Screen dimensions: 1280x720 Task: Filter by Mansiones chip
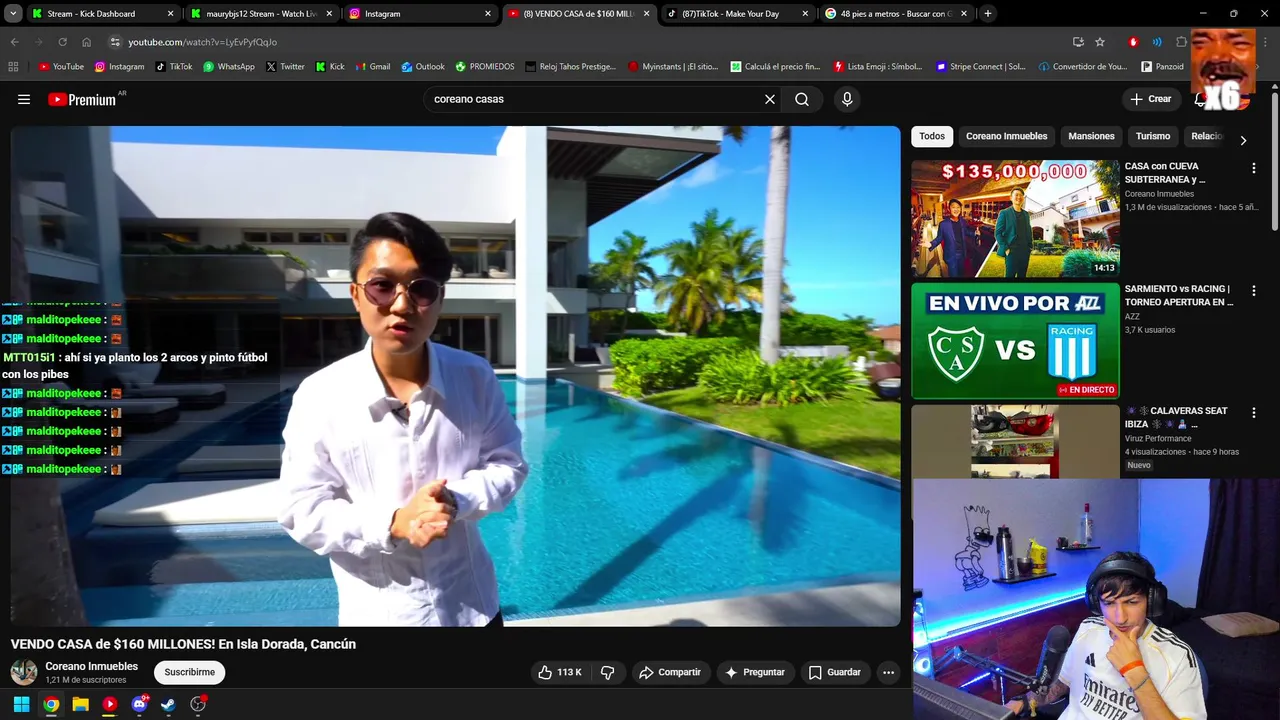pos(1091,136)
